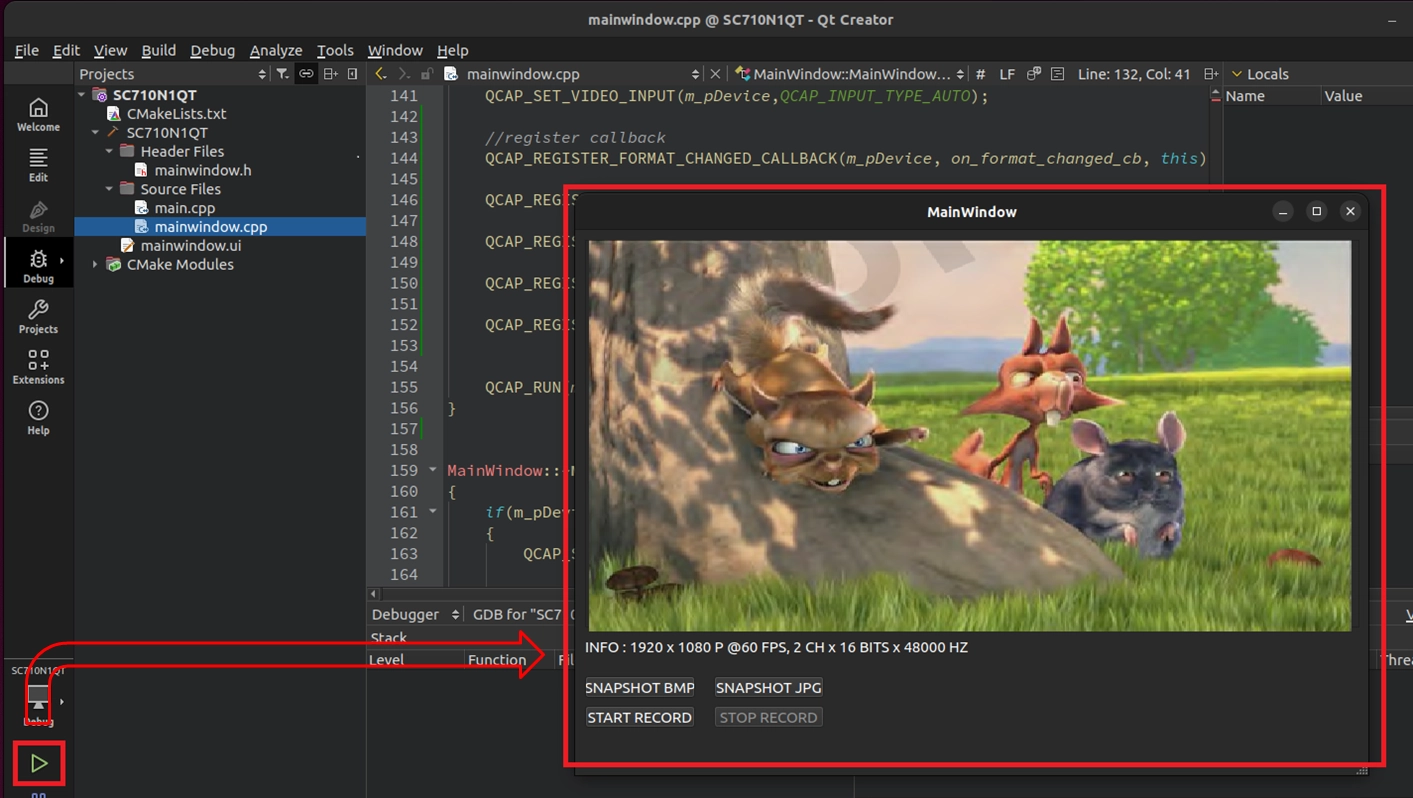Select the Debug mode in the sidebar
The width and height of the screenshot is (1413, 798).
(38, 266)
